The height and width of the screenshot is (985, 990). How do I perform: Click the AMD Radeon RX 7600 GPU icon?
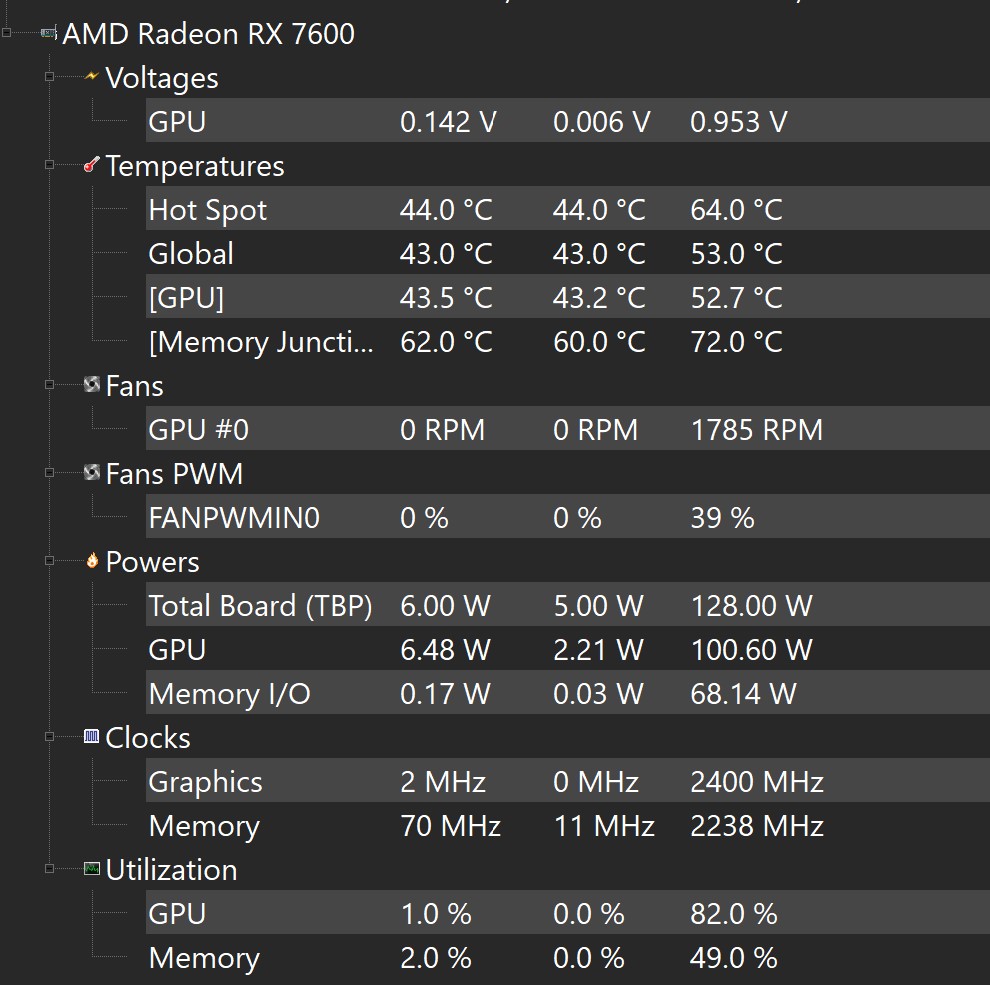tap(48, 34)
